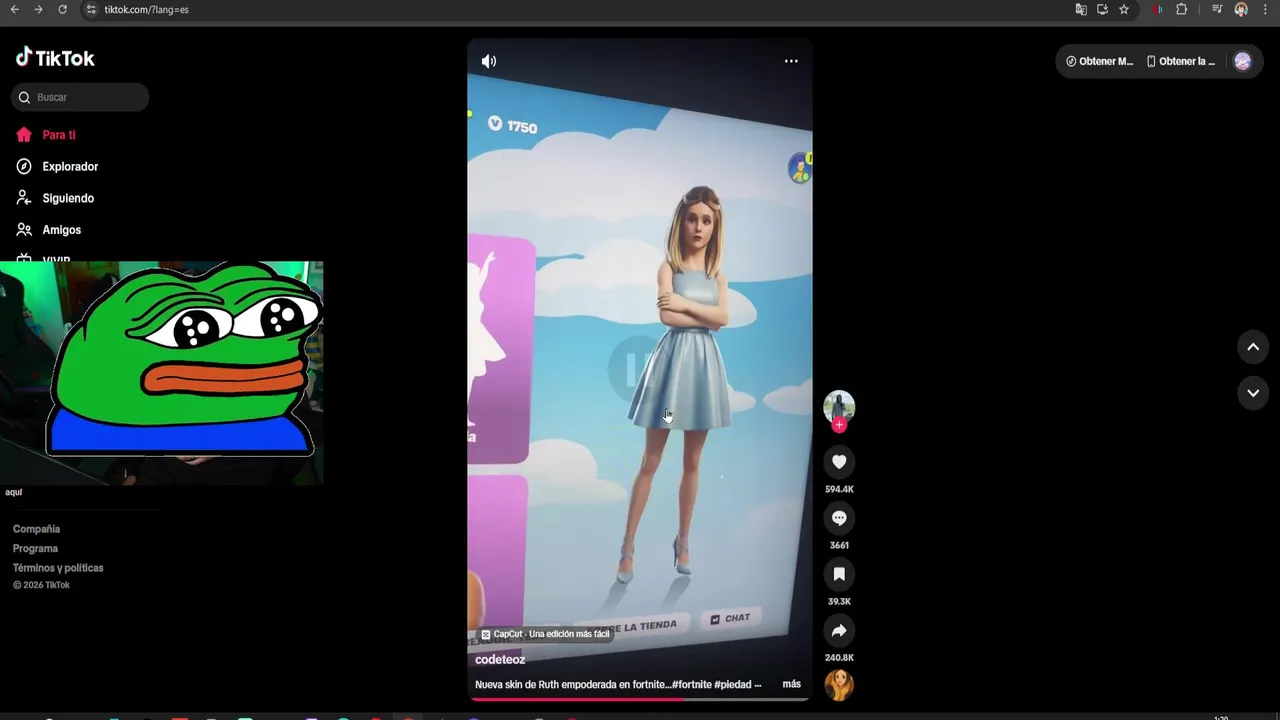Click the Chrome profile avatar
Screen dimensions: 1280x720
coord(1241,9)
